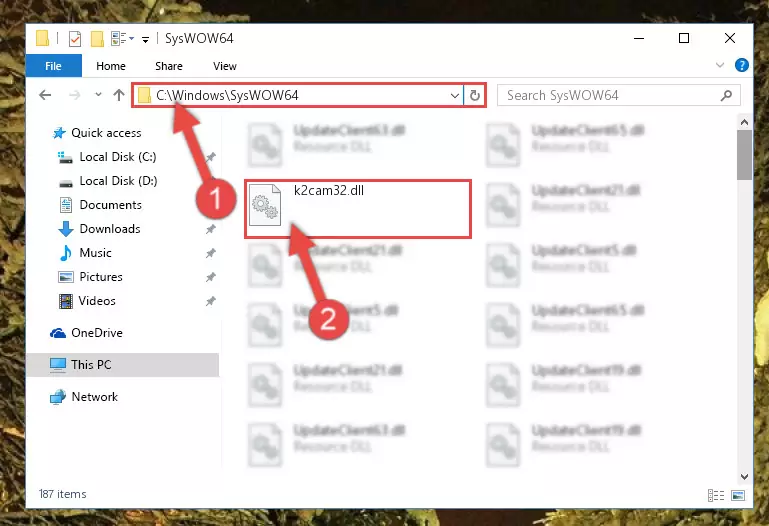769x526 pixels.
Task: Click the address bar path C:\Windows\SysWOW64
Action: click(227, 95)
